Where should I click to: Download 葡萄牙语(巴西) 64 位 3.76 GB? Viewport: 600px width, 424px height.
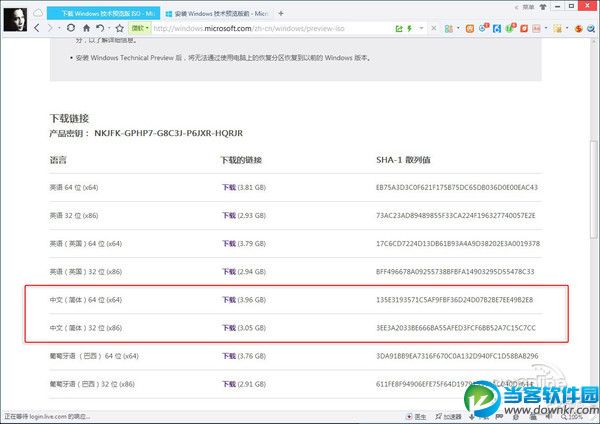(229, 356)
